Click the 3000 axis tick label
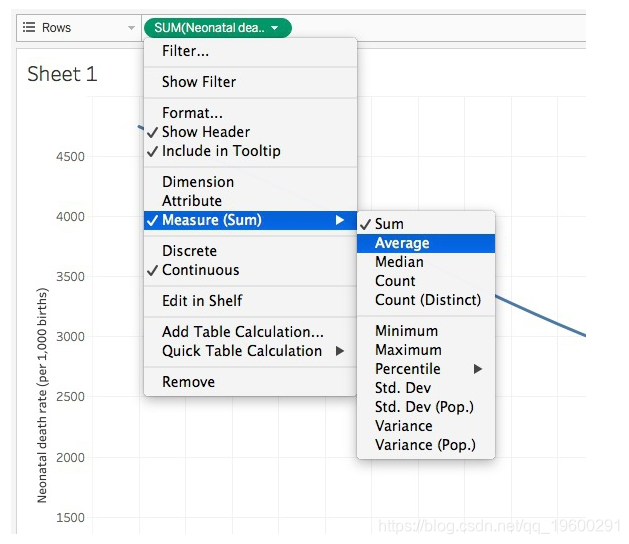The image size is (629, 544). click(x=70, y=337)
